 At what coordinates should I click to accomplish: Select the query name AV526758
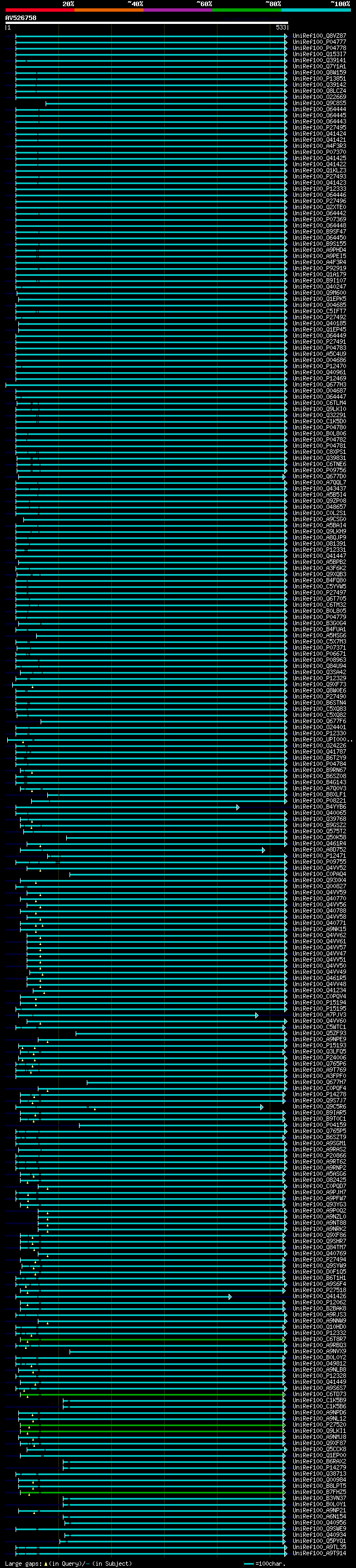click(x=21, y=18)
